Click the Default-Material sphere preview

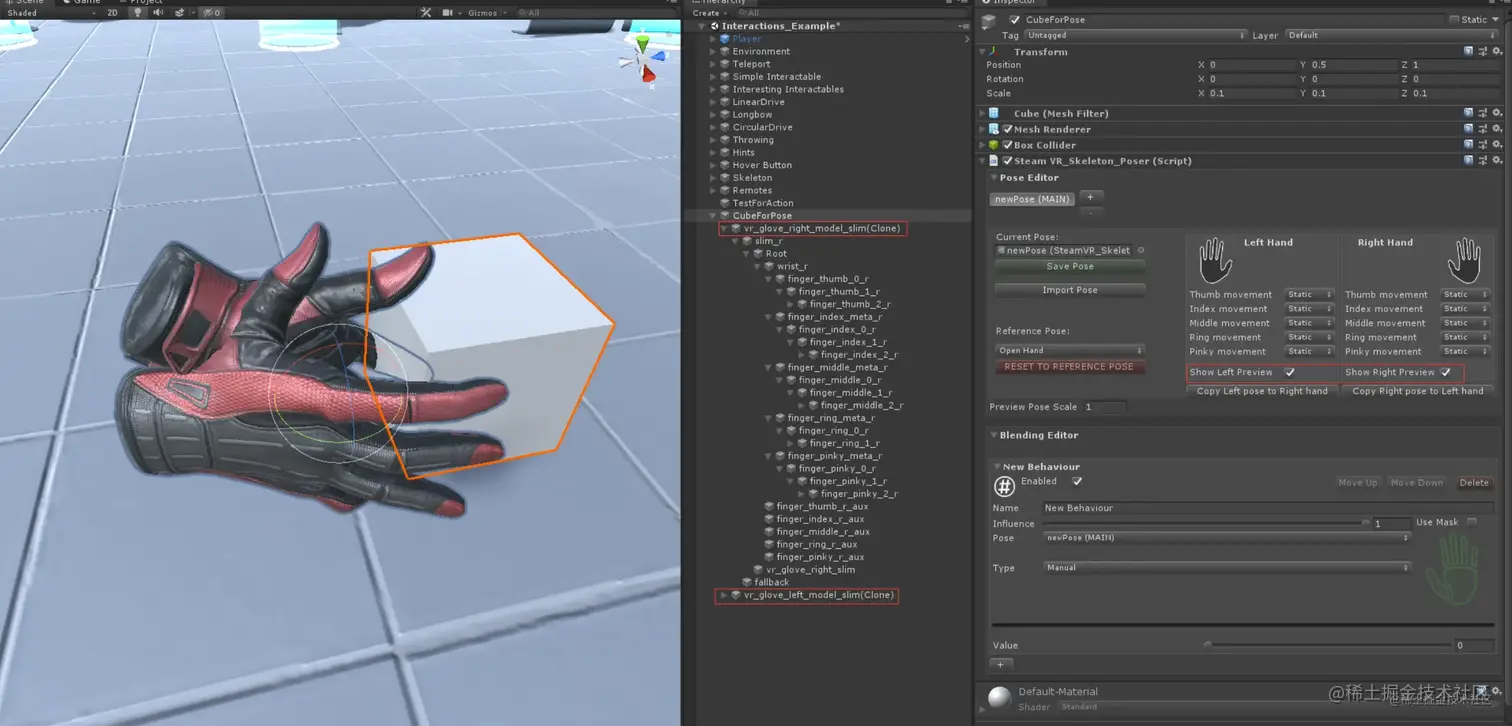999,697
